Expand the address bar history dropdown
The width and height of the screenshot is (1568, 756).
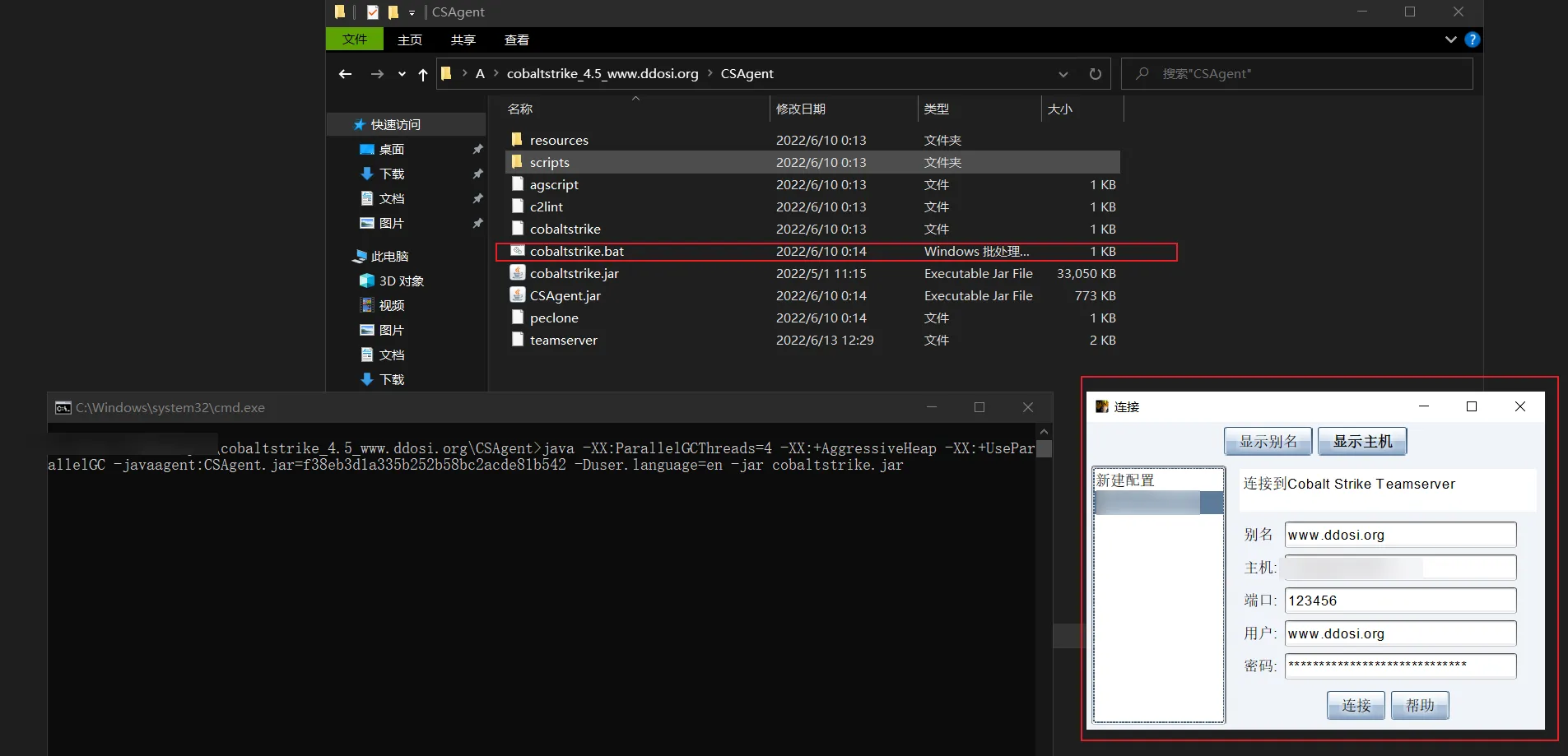[x=1063, y=74]
